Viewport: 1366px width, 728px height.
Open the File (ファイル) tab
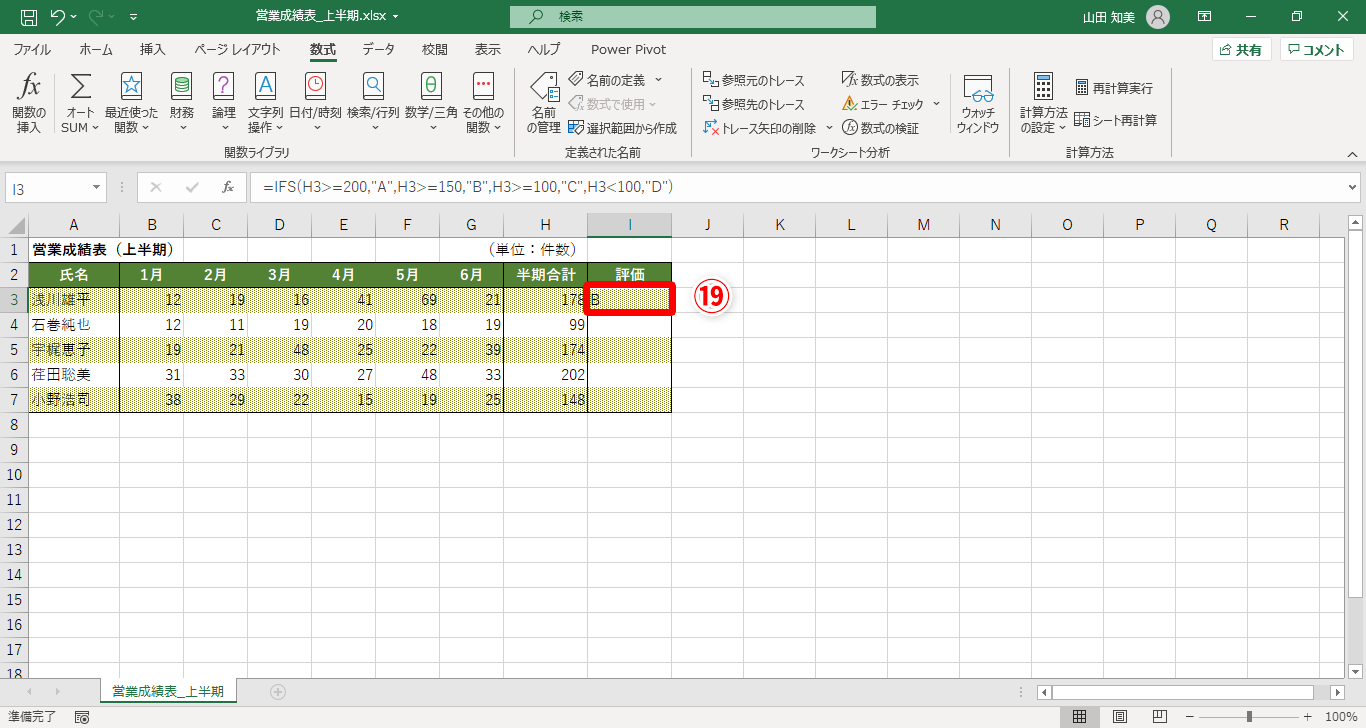click(x=32, y=49)
